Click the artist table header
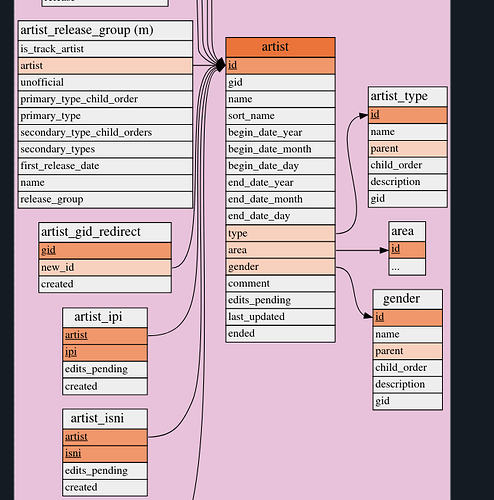The width and height of the screenshot is (494, 500). tap(280, 47)
